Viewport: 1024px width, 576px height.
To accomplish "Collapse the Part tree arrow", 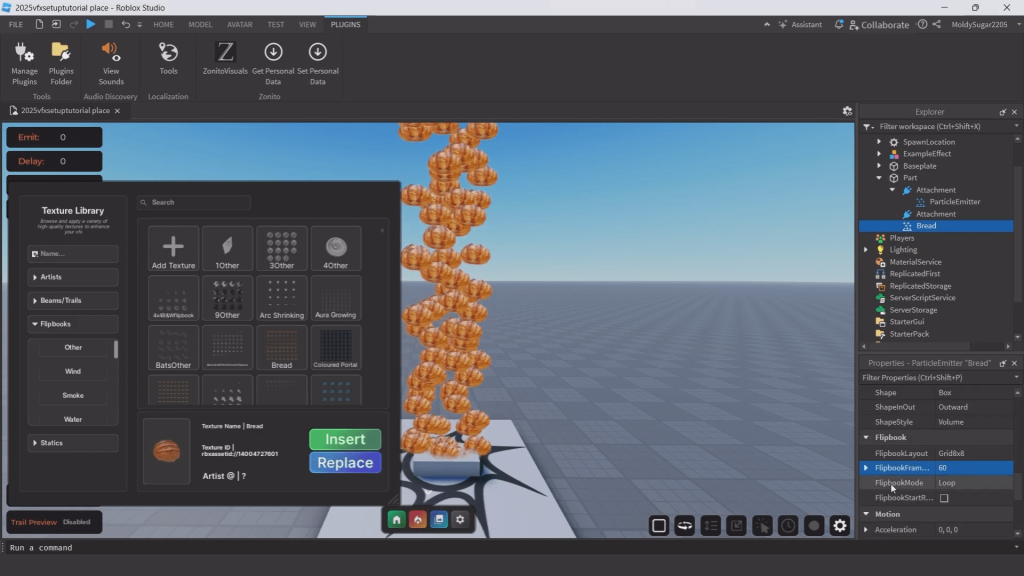I will 878,178.
